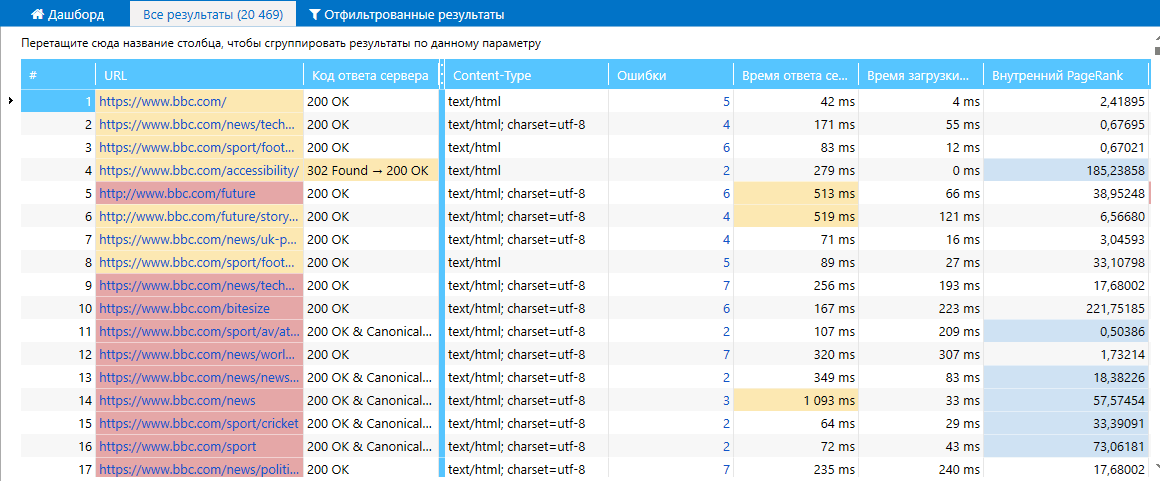Click the filter funnel icon in the tab
The height and width of the screenshot is (481, 1160).
pyautogui.click(x=314, y=14)
